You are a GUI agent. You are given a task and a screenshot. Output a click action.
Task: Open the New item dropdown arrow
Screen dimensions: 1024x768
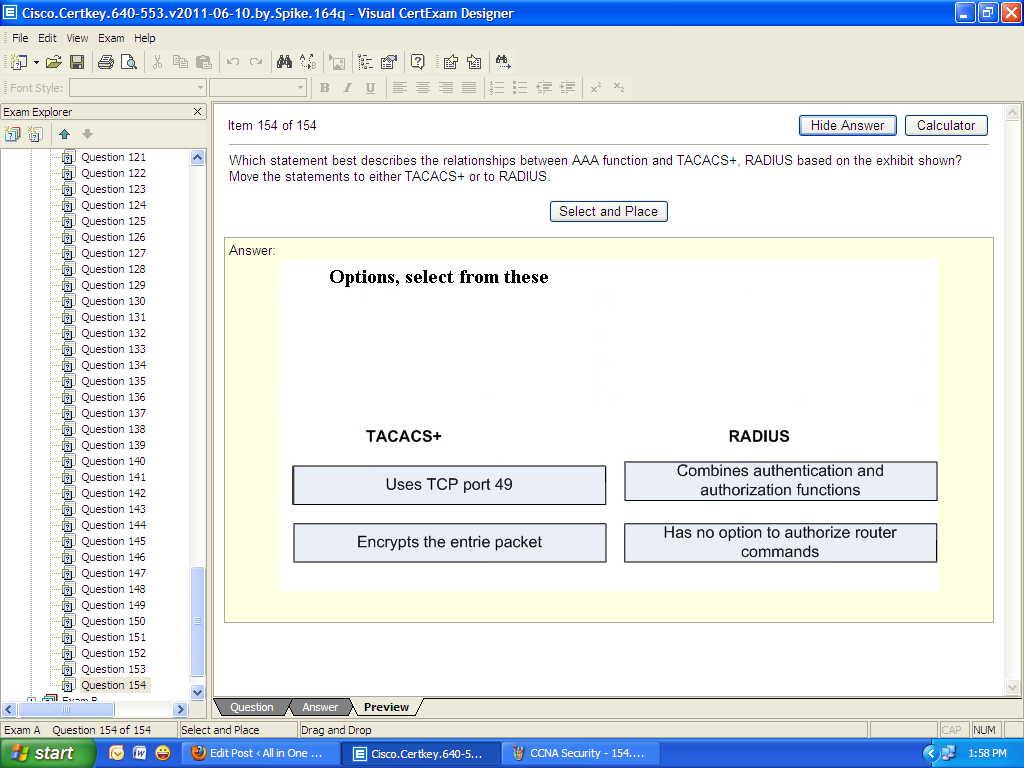click(x=36, y=63)
